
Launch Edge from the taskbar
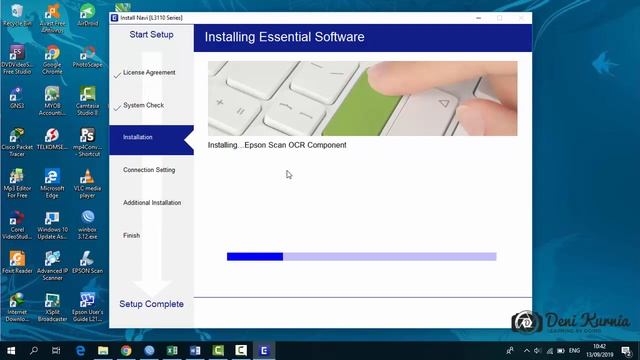(80, 351)
